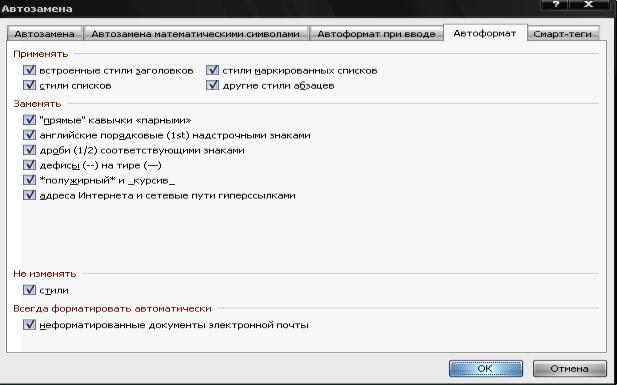617x385 pixels.
Task: Uncheck адреса Интернета и сетевые пути гиперссылками
Action: tap(30, 195)
